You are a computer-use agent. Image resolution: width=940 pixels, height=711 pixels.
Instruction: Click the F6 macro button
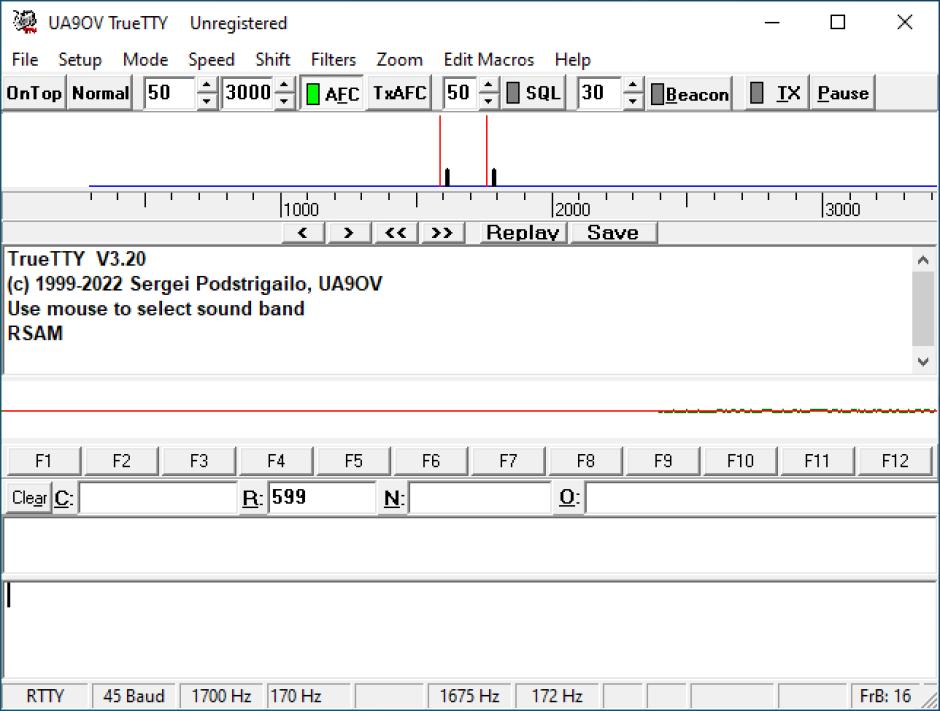tap(430, 460)
